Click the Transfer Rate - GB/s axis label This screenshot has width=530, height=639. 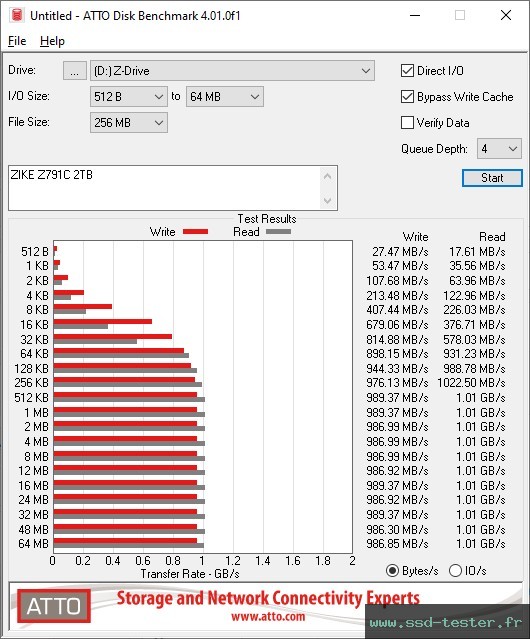tap(190, 574)
